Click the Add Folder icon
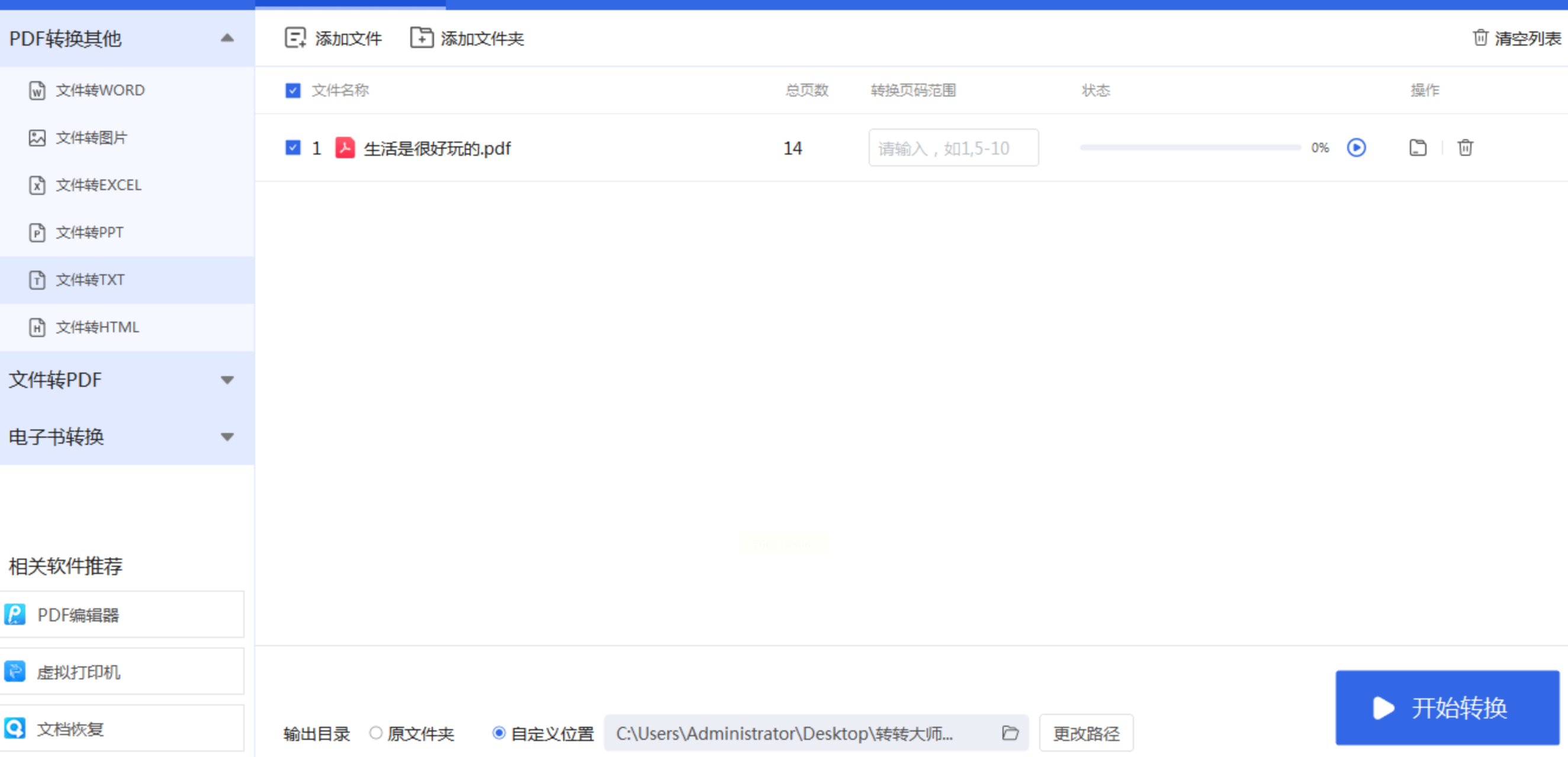Viewport: 1568px width, 757px height. coord(421,38)
